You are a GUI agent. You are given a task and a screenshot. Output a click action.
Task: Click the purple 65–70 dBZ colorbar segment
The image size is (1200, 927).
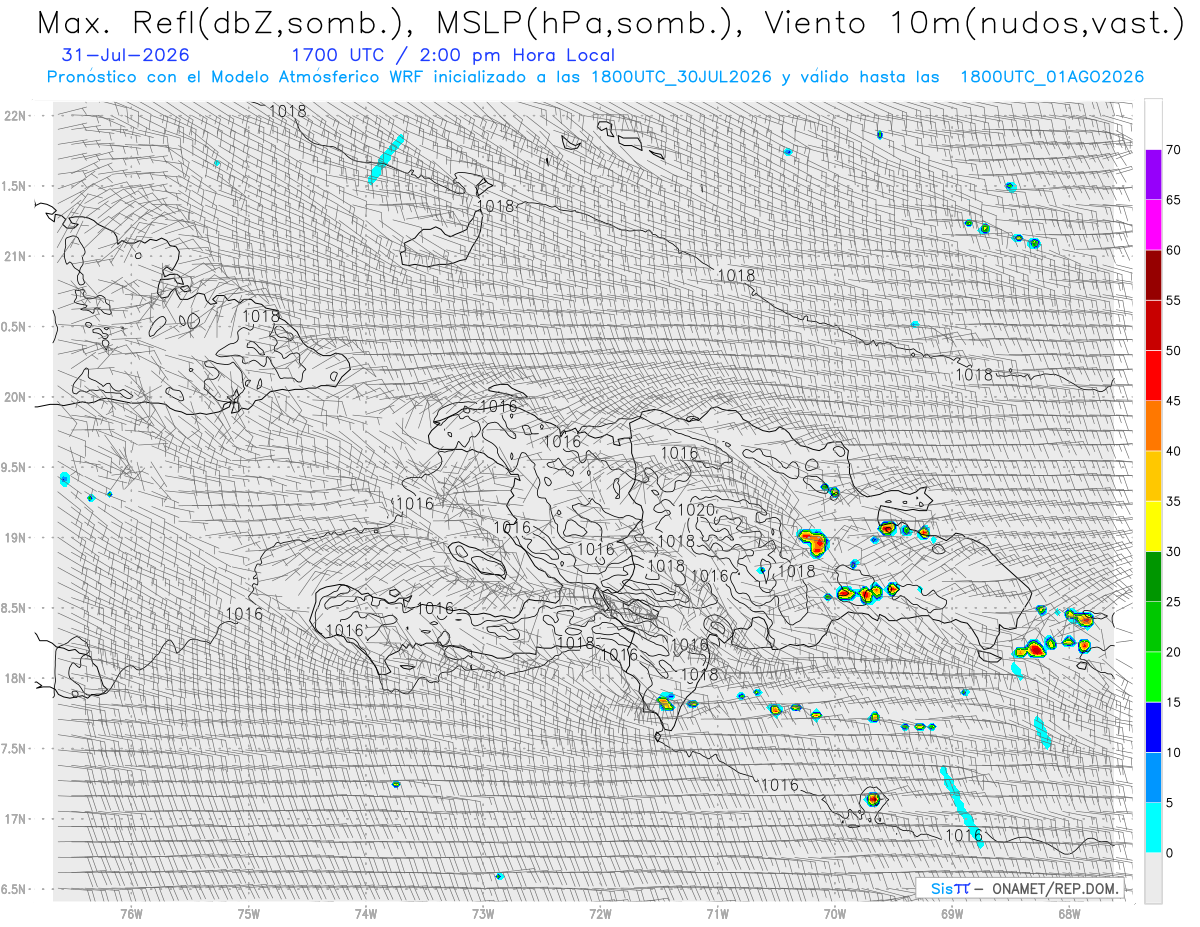(x=1153, y=175)
